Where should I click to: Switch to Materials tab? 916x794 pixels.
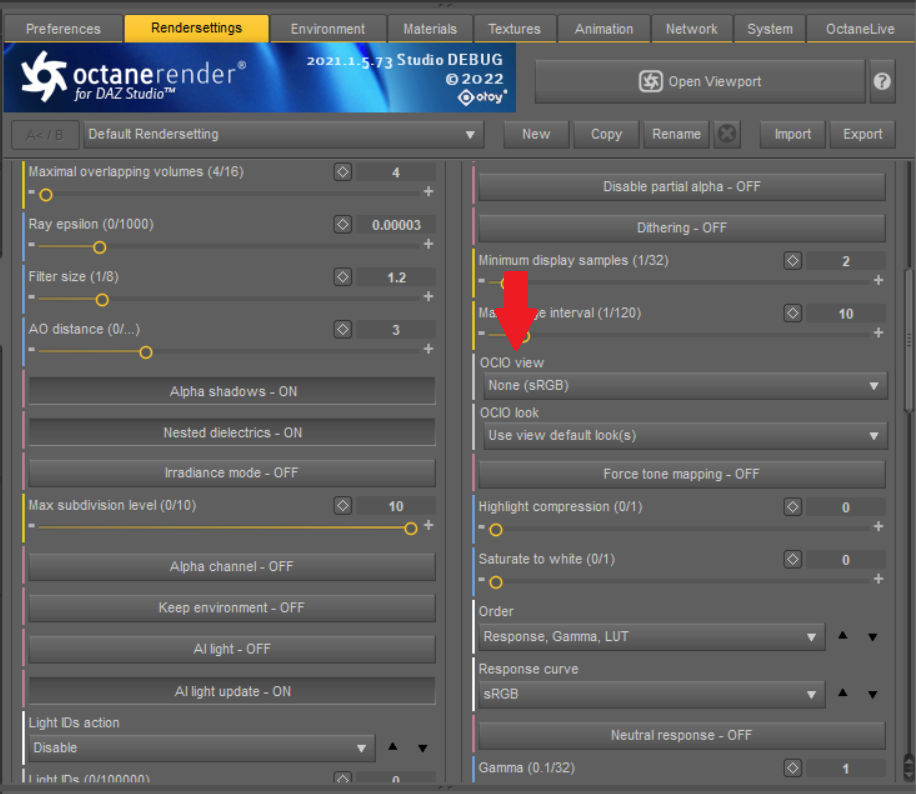(430, 29)
